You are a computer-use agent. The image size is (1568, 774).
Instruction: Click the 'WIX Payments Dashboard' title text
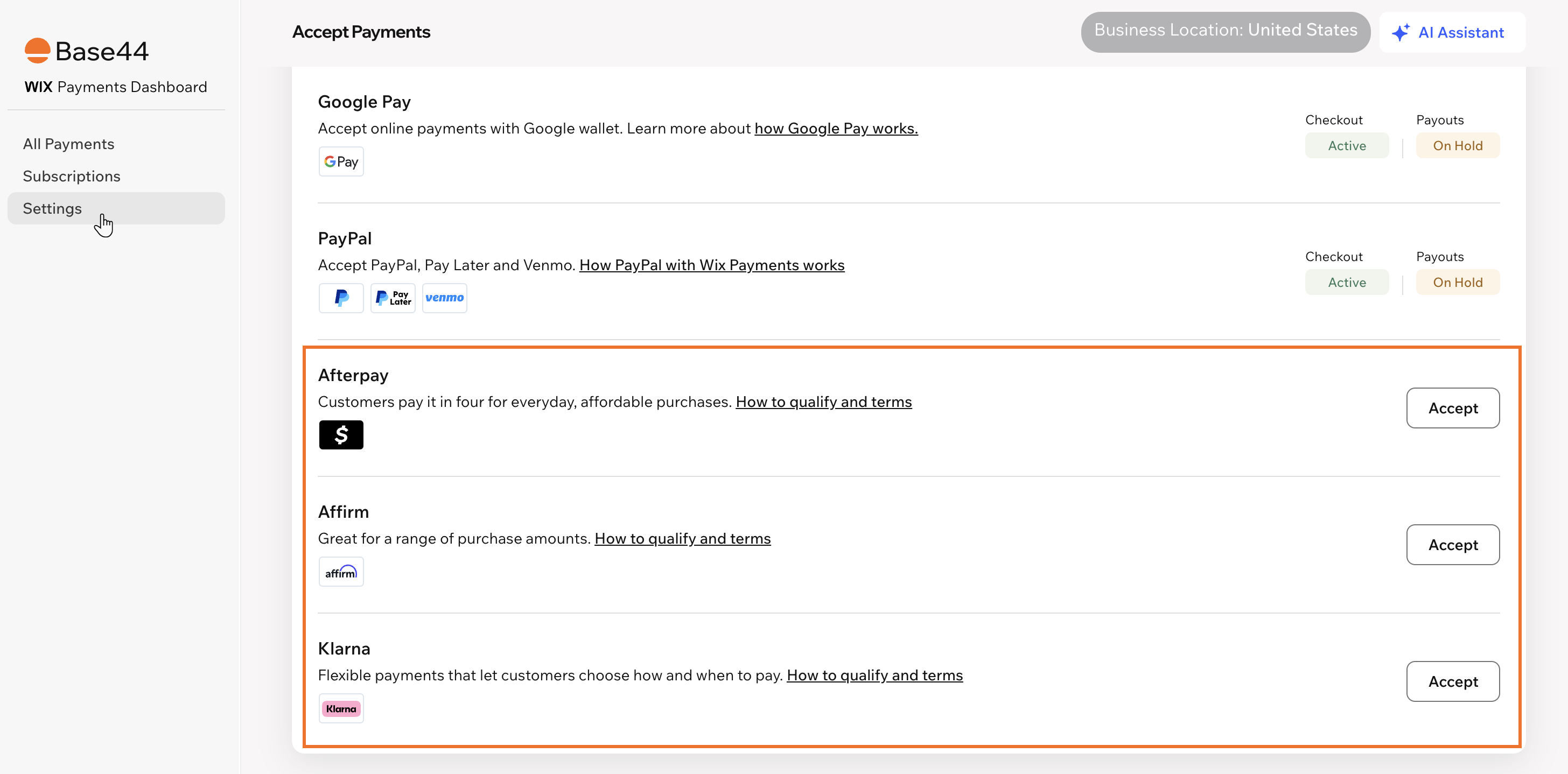[116, 87]
